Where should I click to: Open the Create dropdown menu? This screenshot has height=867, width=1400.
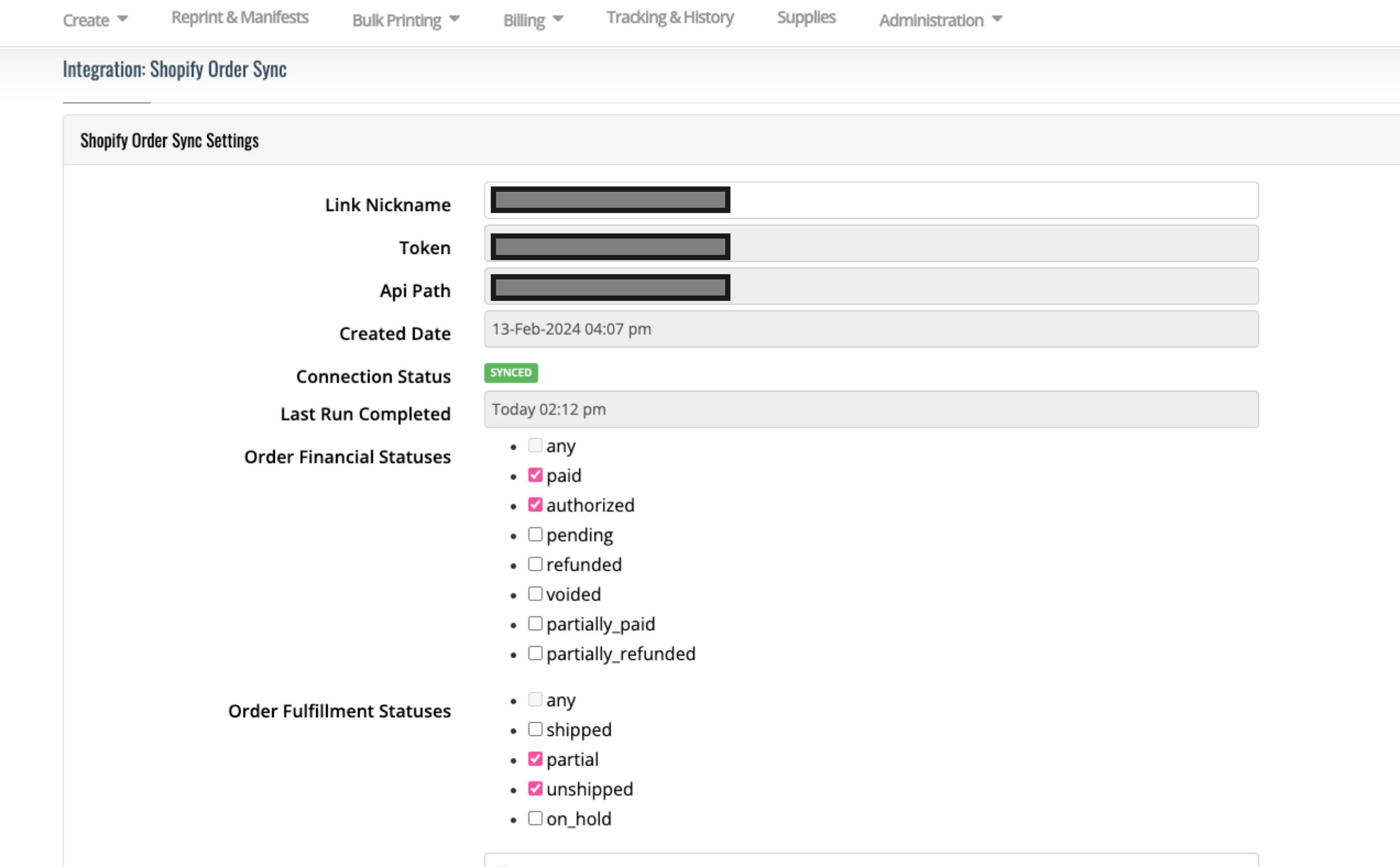click(95, 20)
